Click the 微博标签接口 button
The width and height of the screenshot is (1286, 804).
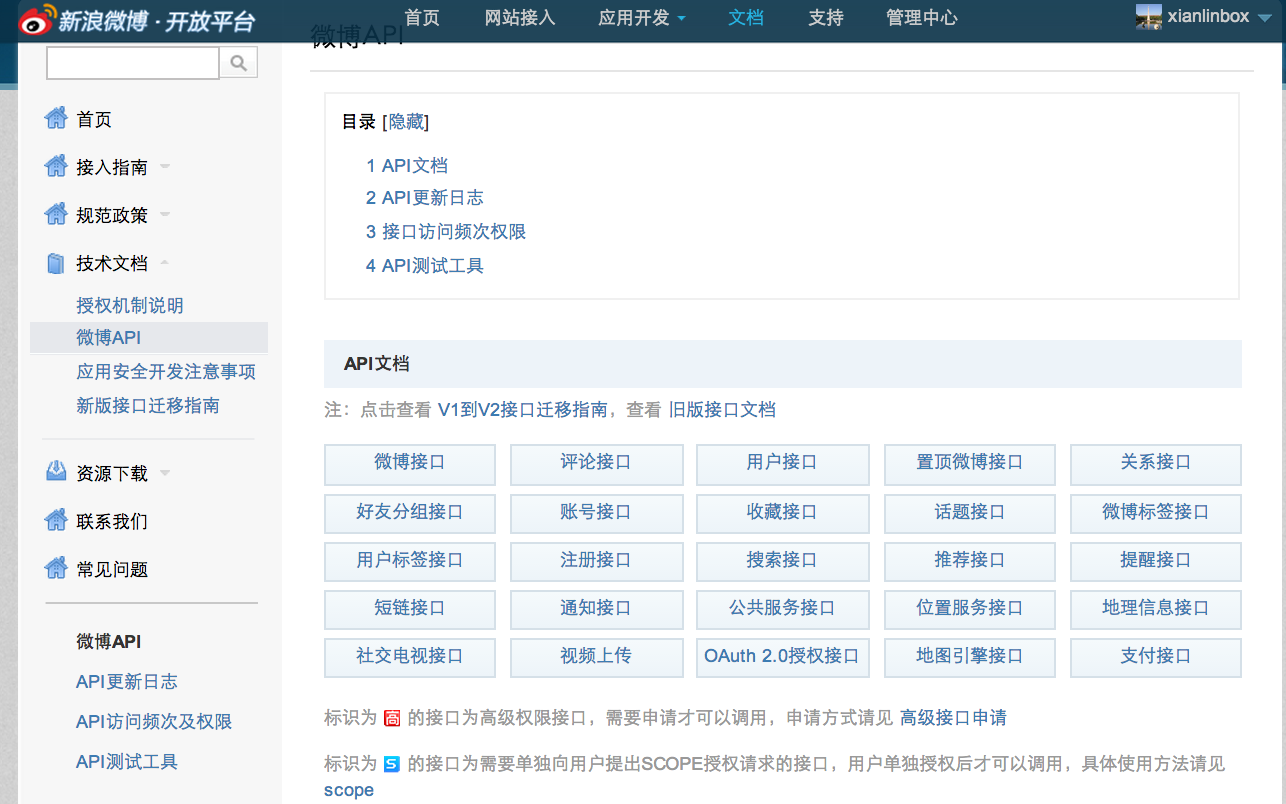pos(1156,513)
